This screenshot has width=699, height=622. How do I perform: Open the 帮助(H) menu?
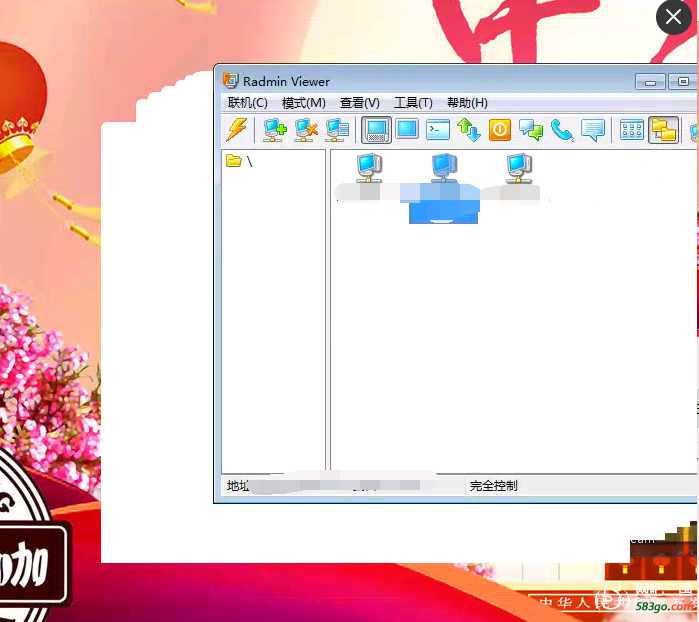tap(467, 103)
